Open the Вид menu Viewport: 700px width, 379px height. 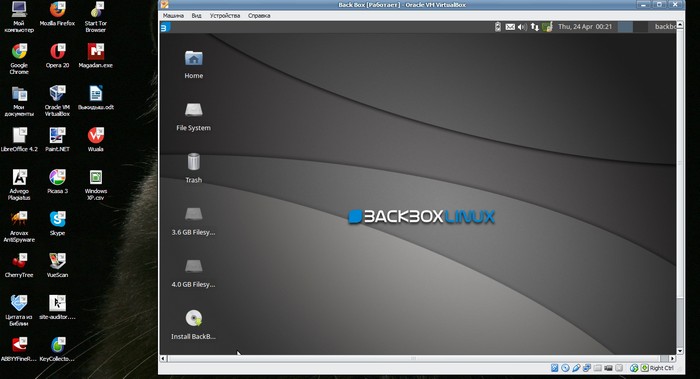click(196, 16)
